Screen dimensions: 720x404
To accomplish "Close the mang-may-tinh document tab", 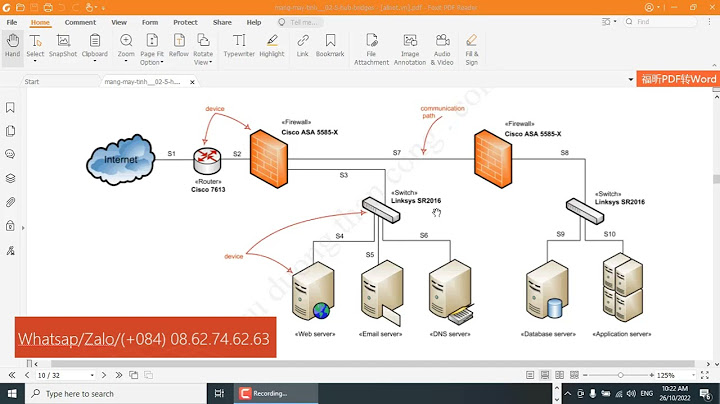I will click(x=192, y=82).
